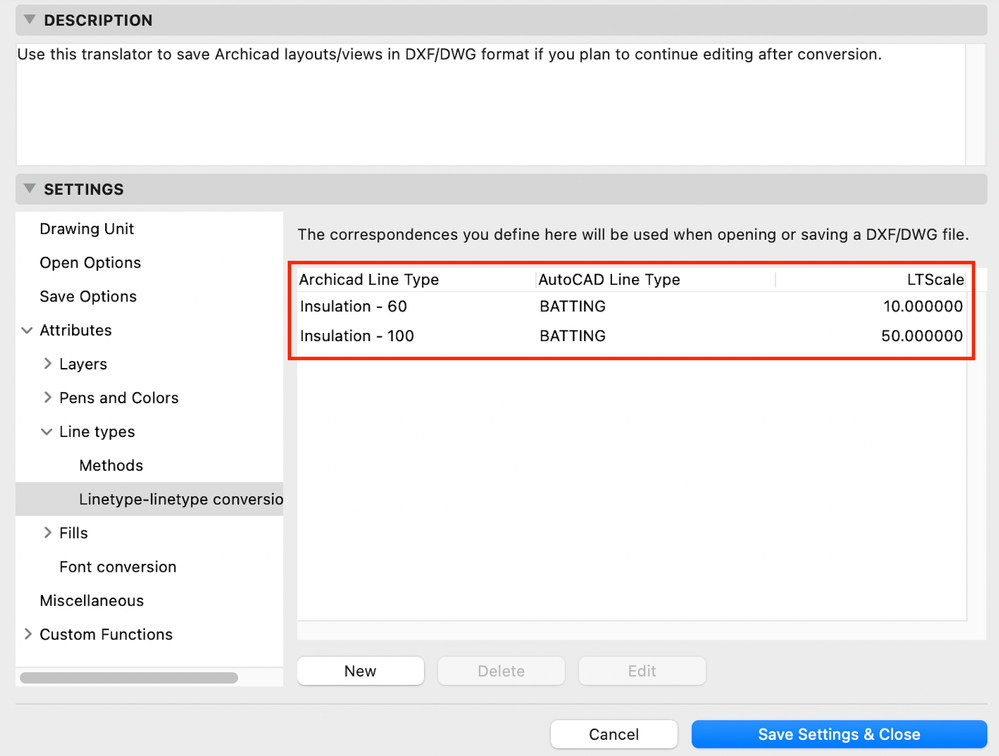
Task: Click the settings tree horizontal scrollbar
Action: point(129,678)
